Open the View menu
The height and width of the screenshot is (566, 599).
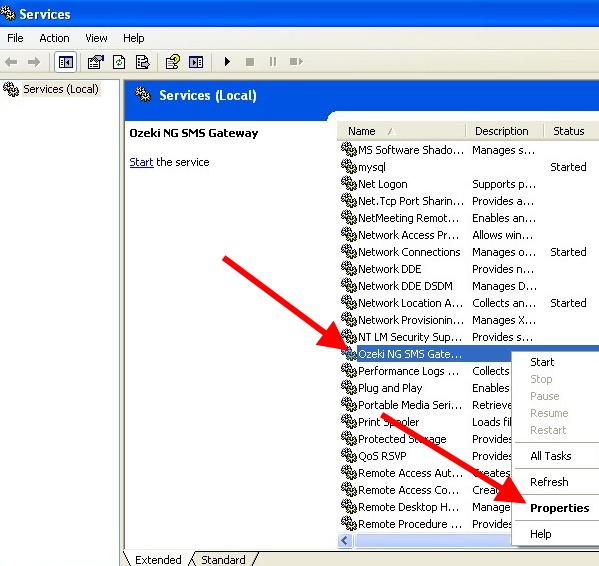pyautogui.click(x=96, y=38)
